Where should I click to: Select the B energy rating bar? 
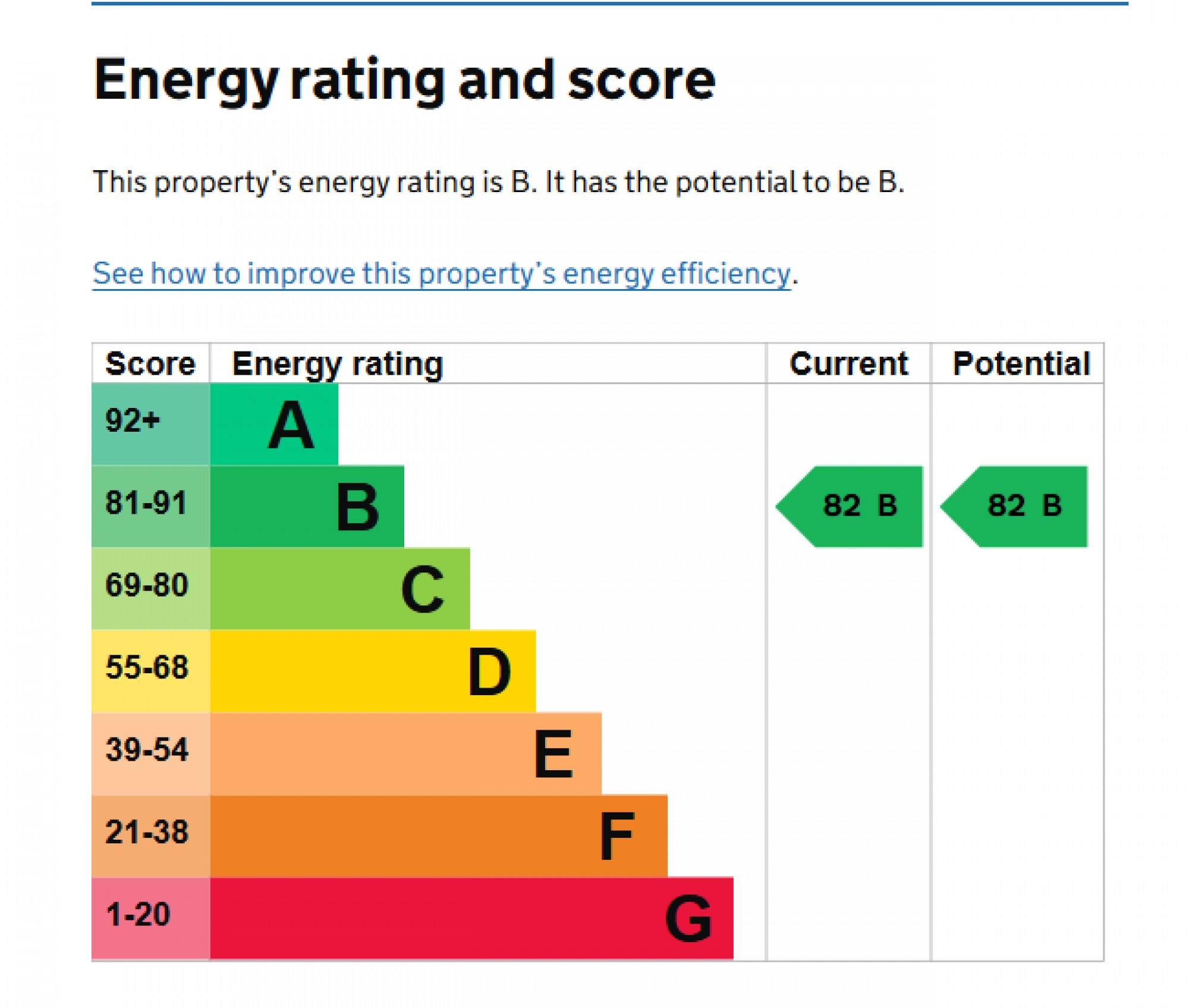(307, 506)
